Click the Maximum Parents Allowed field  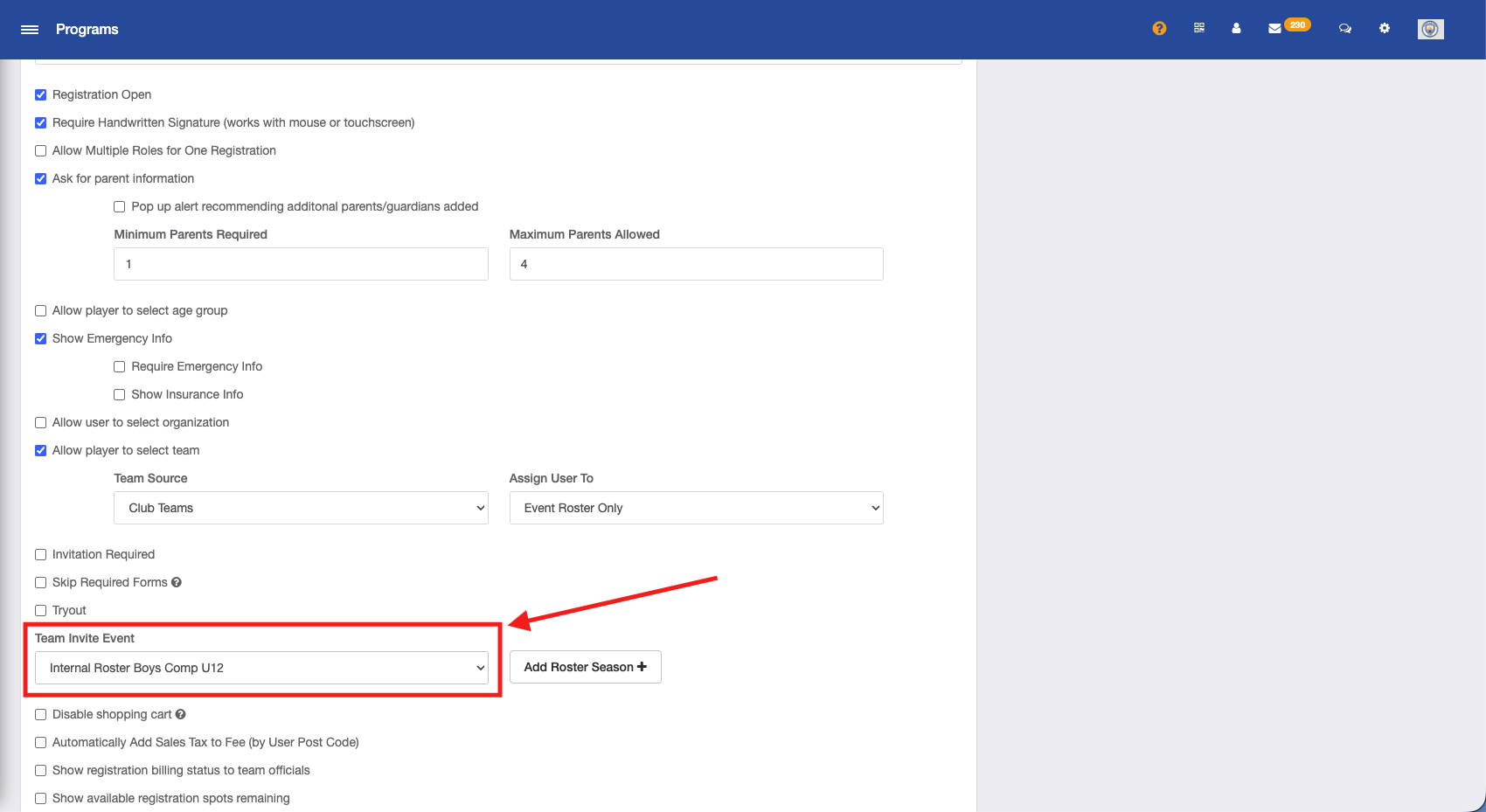[696, 264]
